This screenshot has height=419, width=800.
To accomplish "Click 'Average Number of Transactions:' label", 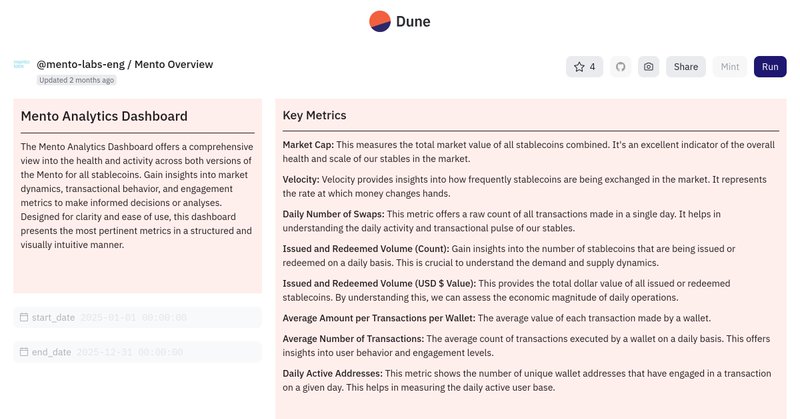I will point(353,339).
